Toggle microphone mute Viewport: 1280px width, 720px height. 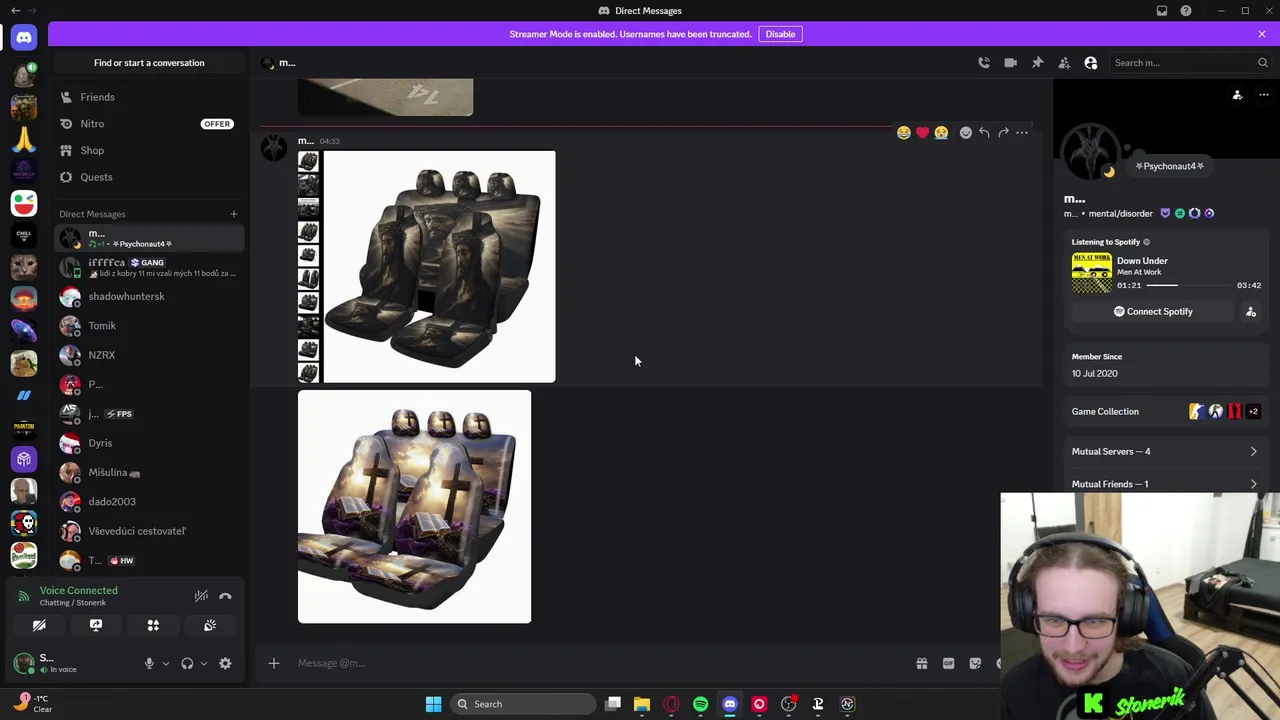pyautogui.click(x=149, y=664)
